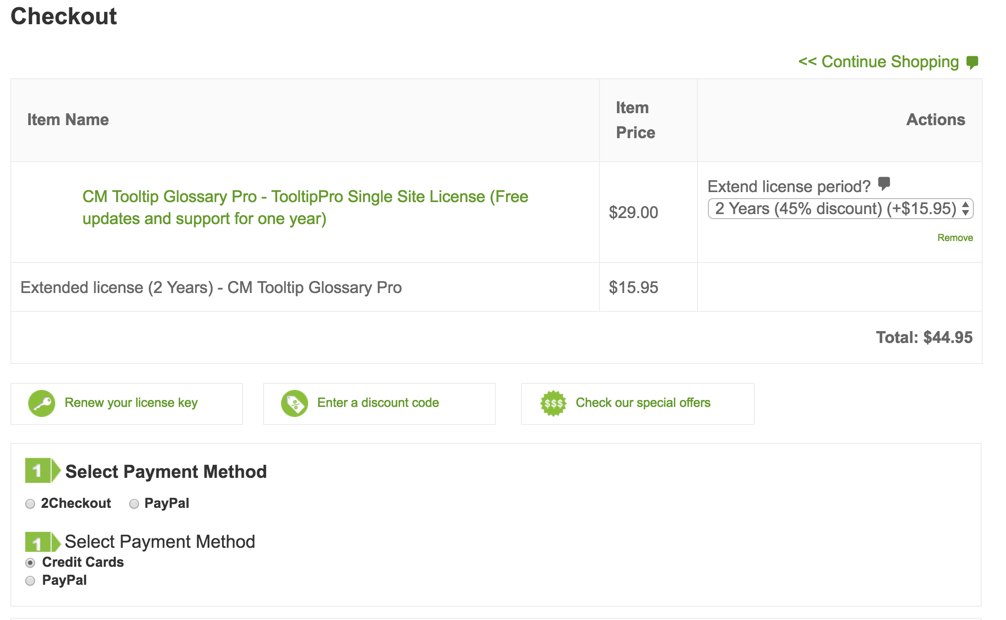The height and width of the screenshot is (620, 1006).
Task: Choose the Credit Cards payment option
Action: [x=30, y=563]
